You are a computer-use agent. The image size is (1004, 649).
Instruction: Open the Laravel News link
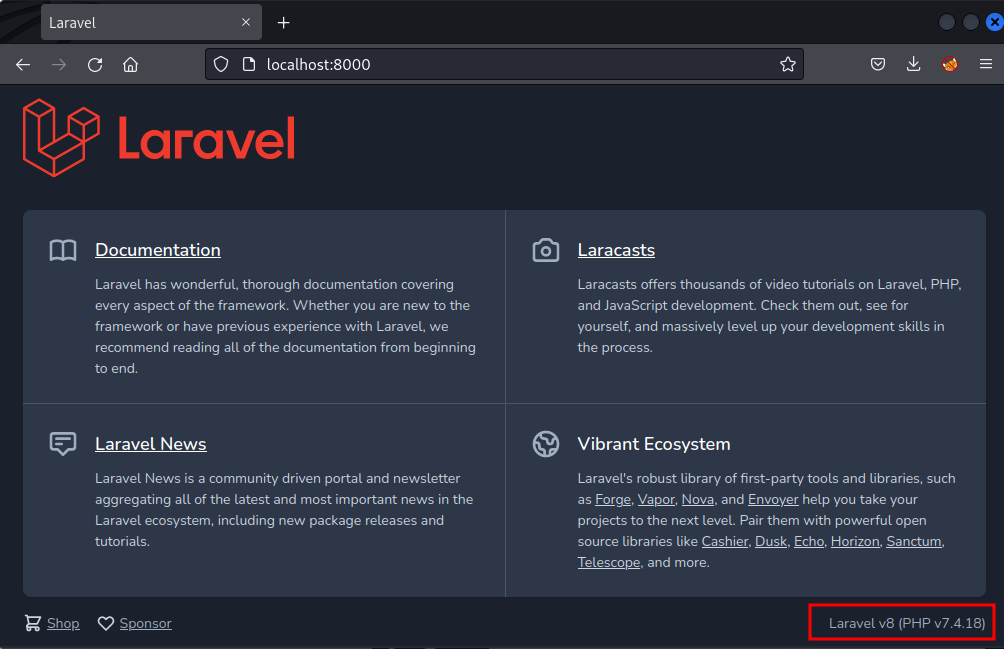(150, 444)
